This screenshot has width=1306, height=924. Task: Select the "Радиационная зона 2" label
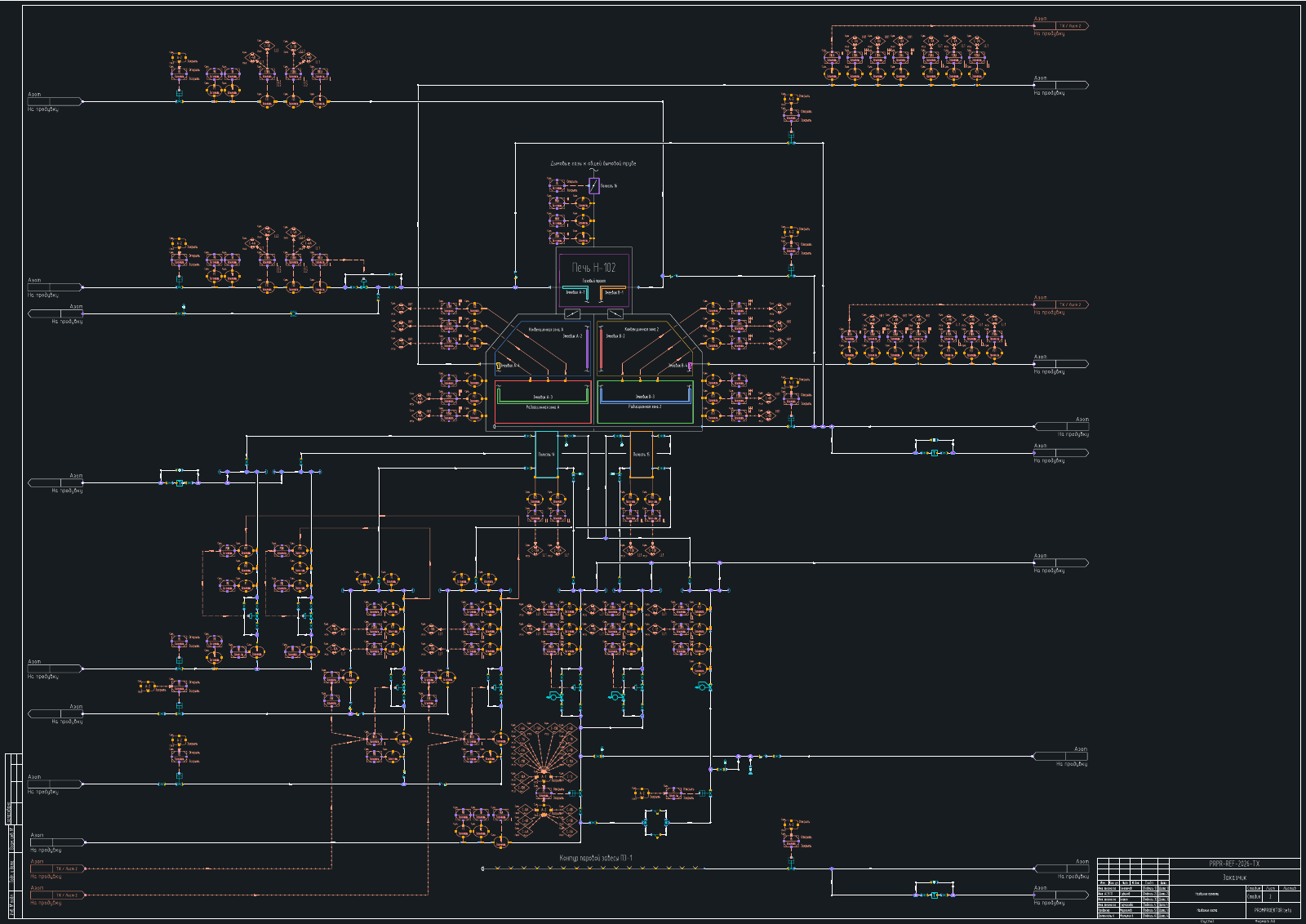coord(645,406)
